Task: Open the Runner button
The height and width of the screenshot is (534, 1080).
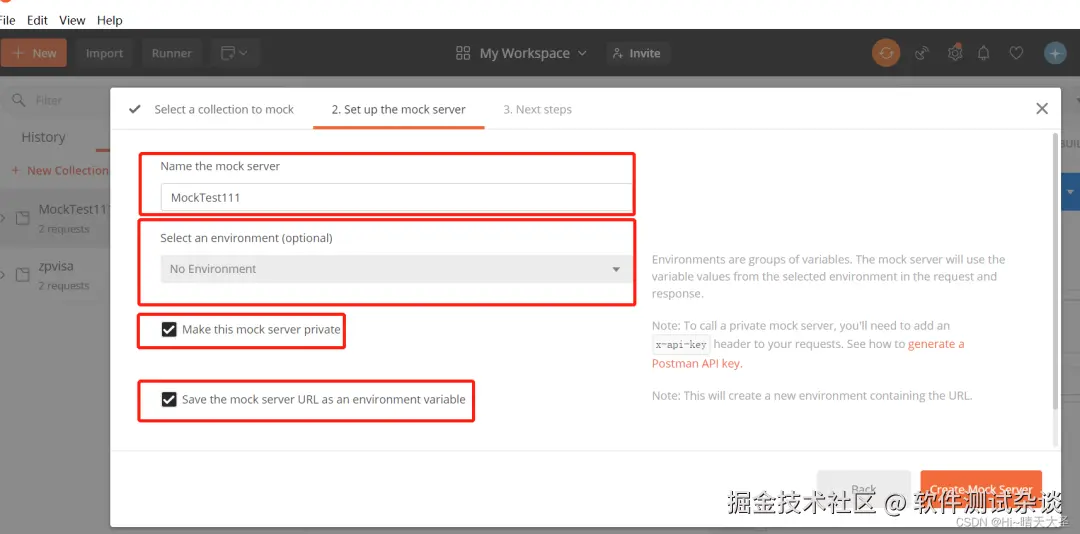Action: (x=172, y=53)
